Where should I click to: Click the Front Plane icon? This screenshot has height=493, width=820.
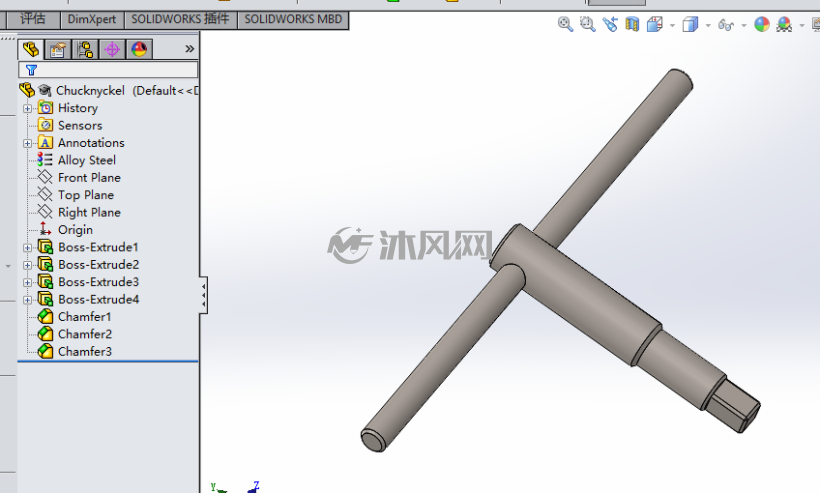pos(45,177)
